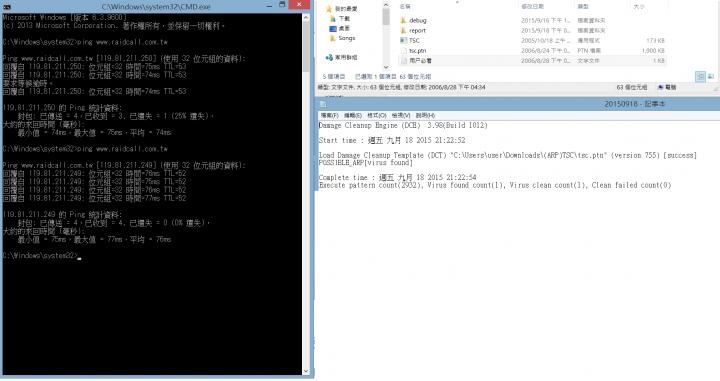Switch Explorer to details view icon
The width and height of the screenshot is (720, 381).
[700, 77]
